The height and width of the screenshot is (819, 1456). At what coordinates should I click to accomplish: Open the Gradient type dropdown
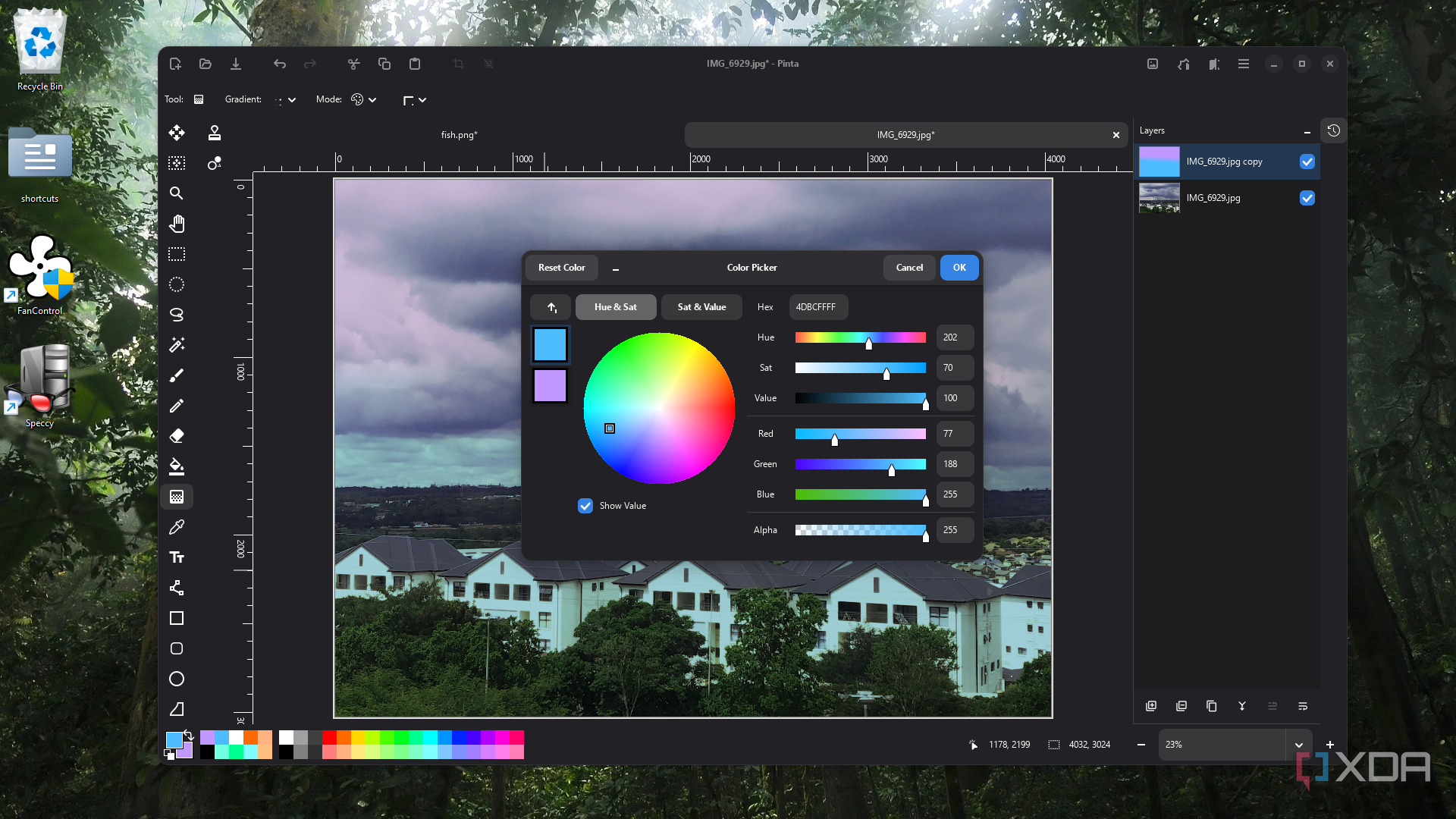tap(286, 100)
